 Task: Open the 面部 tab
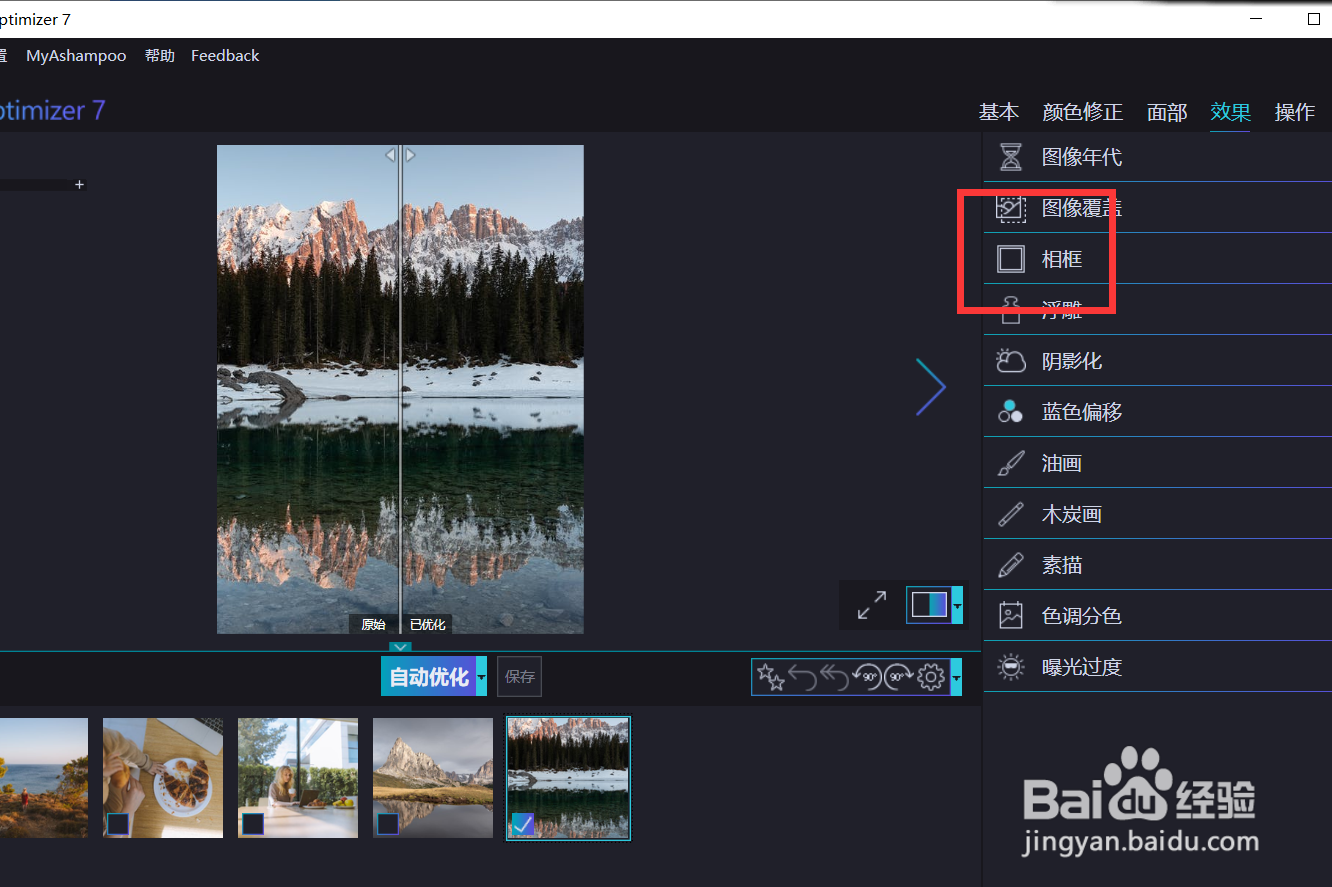[1167, 112]
